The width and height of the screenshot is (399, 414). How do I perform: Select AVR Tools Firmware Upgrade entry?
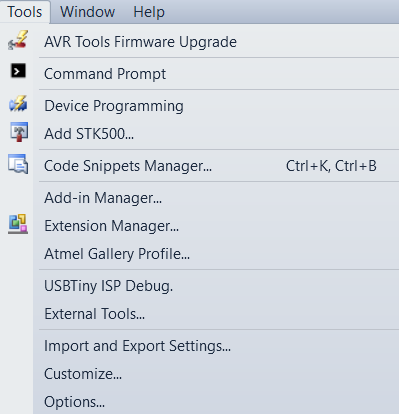point(217,42)
